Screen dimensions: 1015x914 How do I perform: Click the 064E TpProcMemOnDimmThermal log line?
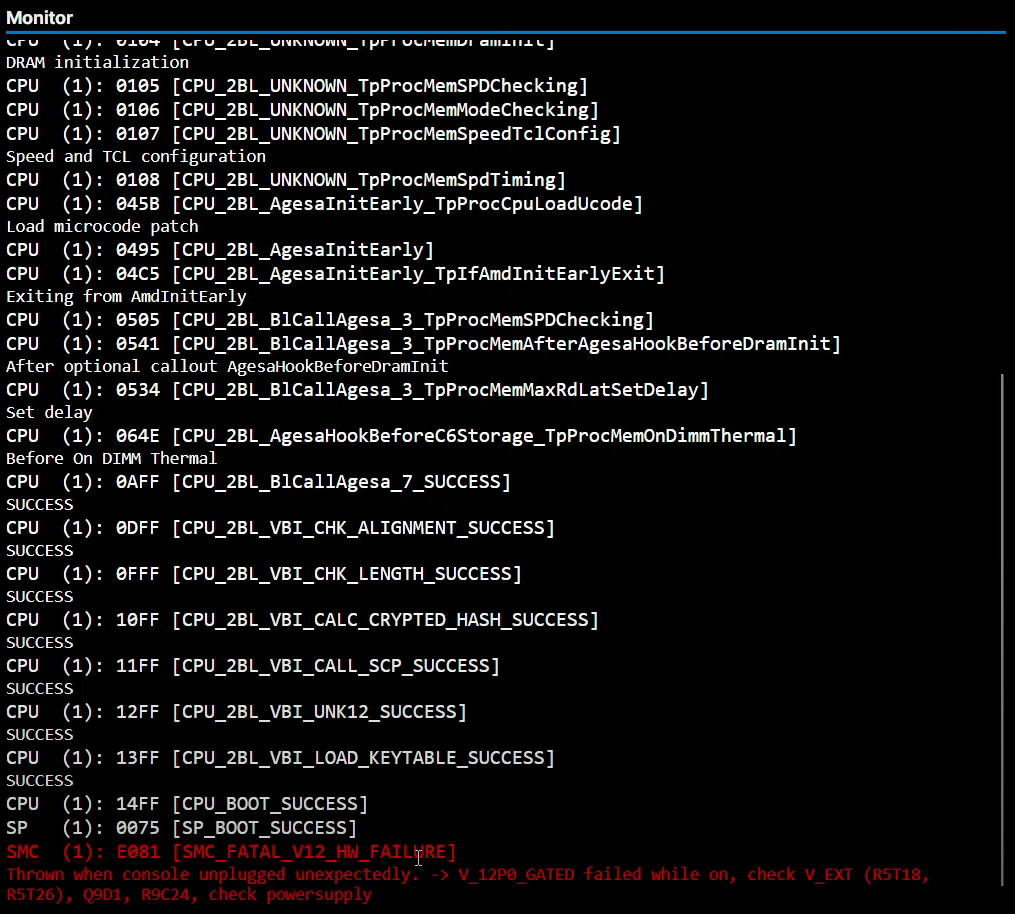401,436
